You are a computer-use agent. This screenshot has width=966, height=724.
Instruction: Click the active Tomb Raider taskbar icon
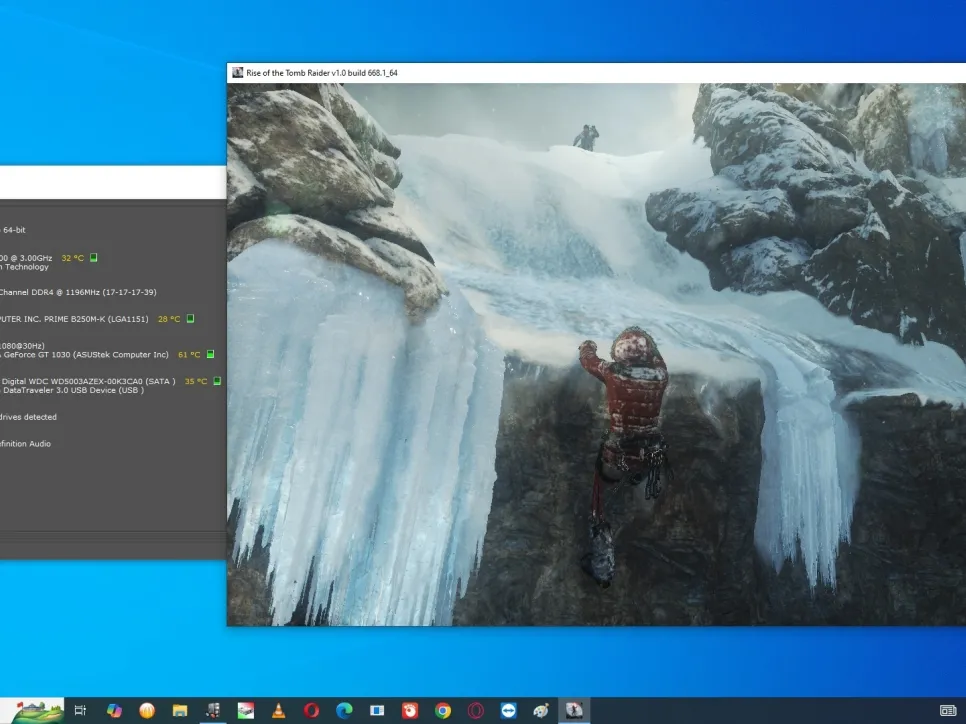(574, 710)
